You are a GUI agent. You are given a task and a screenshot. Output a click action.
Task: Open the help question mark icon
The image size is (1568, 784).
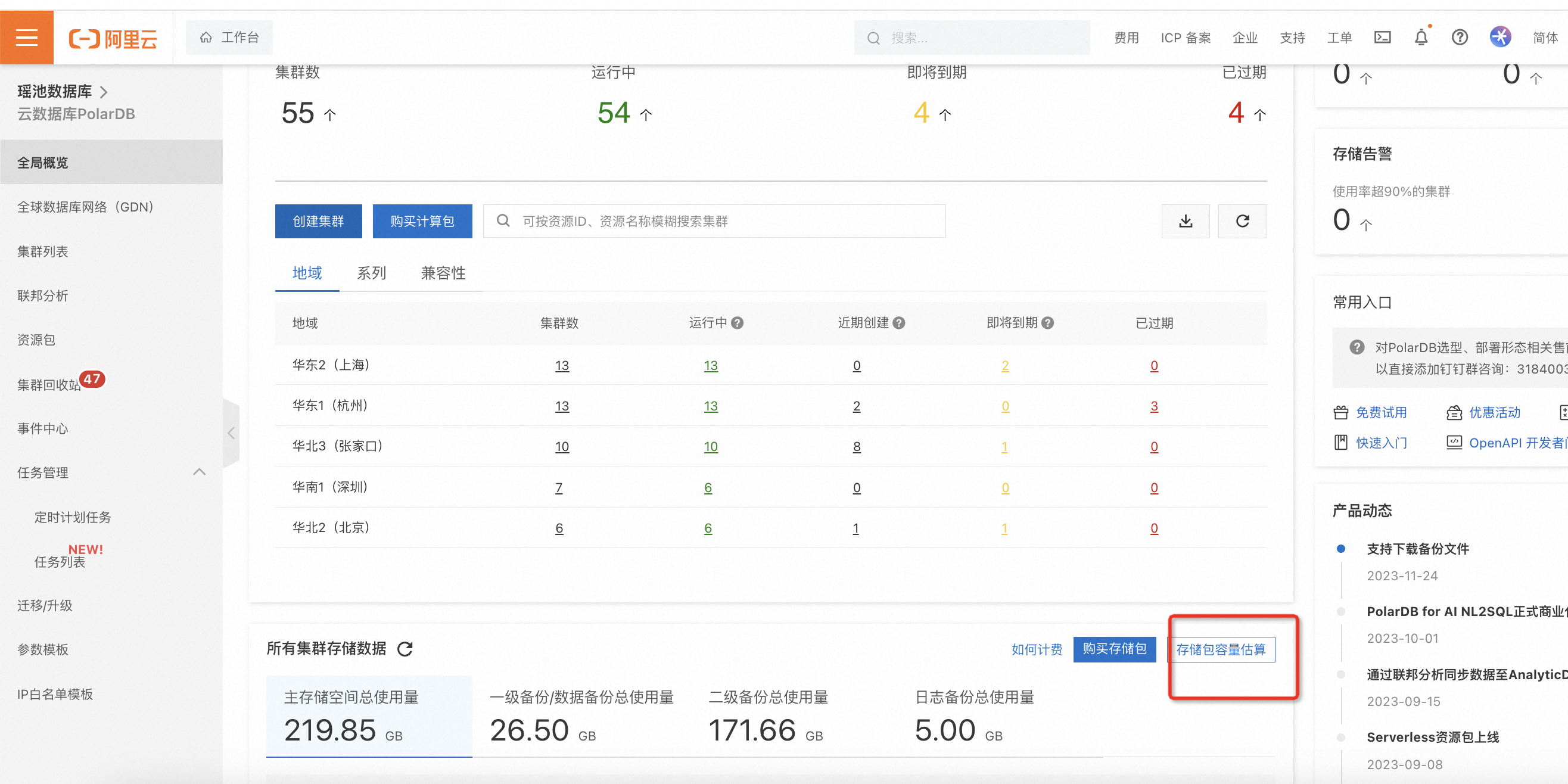coord(1460,38)
